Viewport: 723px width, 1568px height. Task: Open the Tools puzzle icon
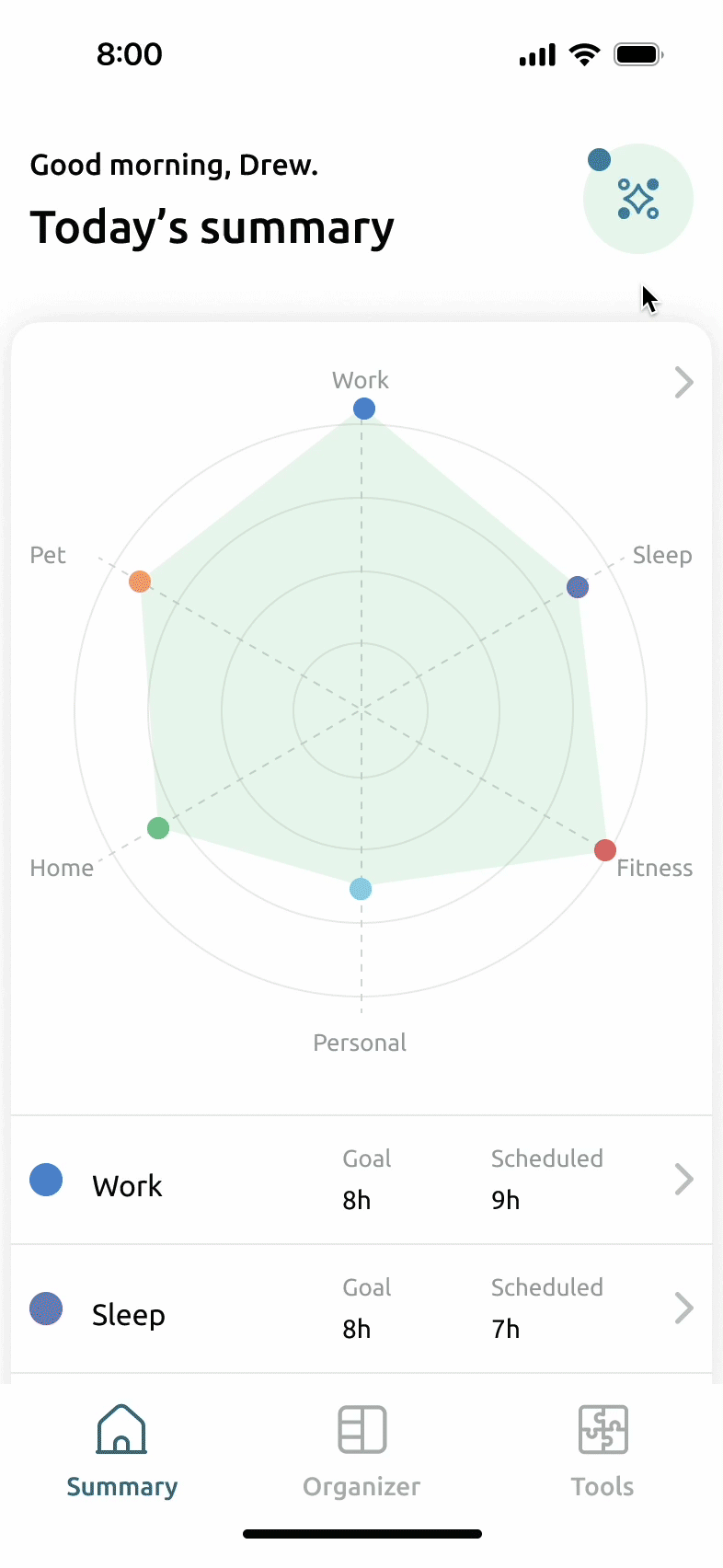[602, 1429]
